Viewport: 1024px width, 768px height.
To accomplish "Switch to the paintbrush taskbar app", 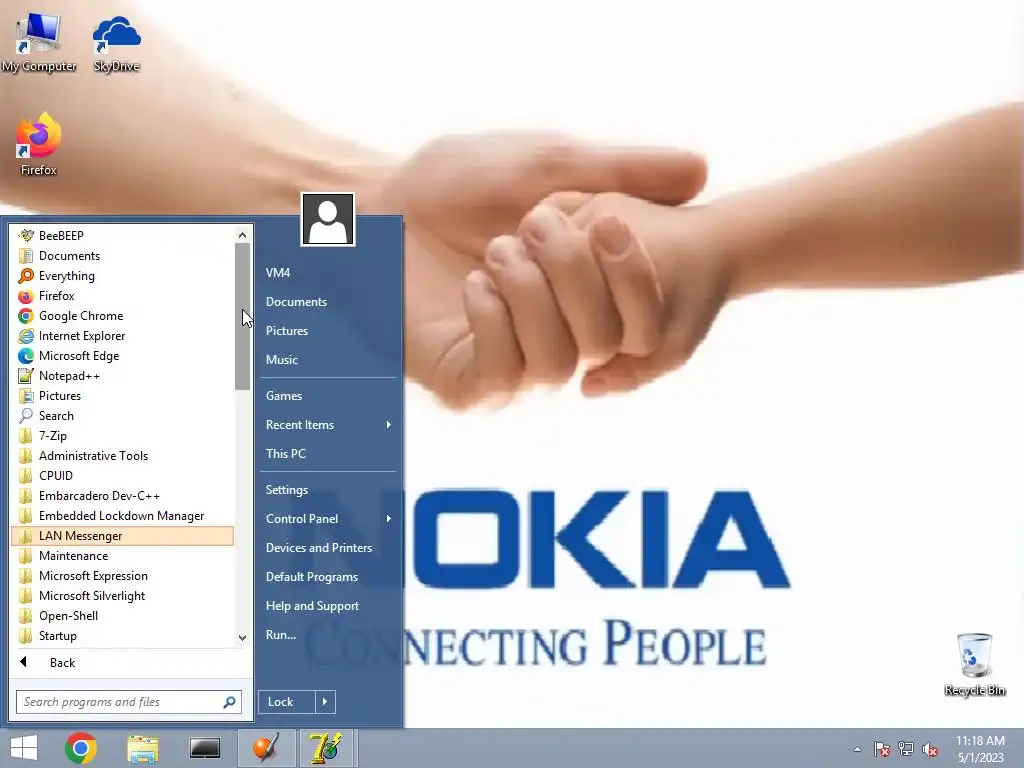I will tap(266, 748).
